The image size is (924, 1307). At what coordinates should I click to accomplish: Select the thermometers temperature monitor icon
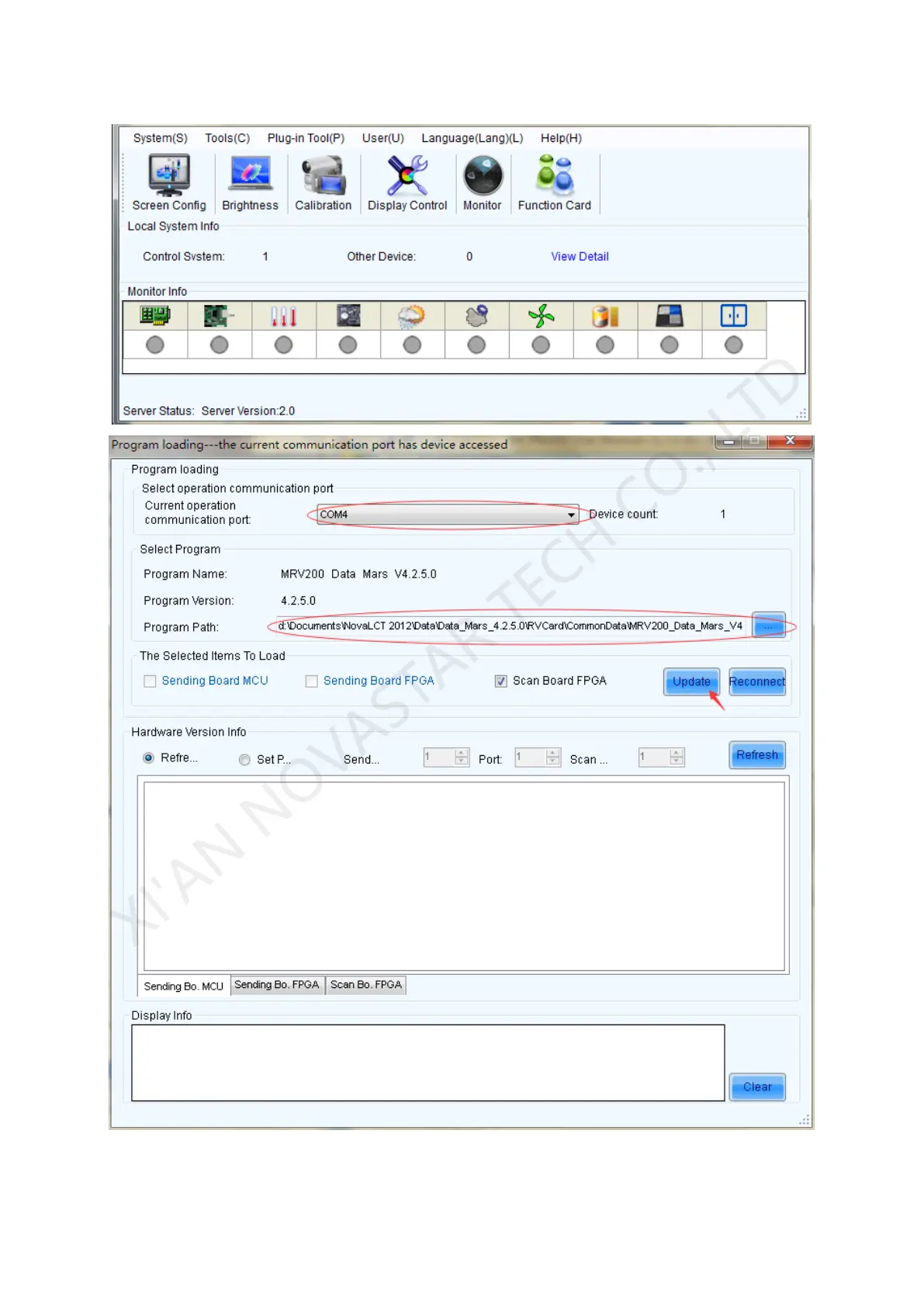pyautogui.click(x=284, y=316)
